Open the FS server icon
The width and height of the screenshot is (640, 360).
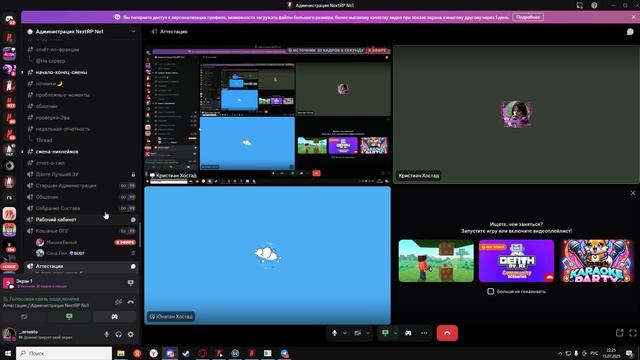coord(9,198)
